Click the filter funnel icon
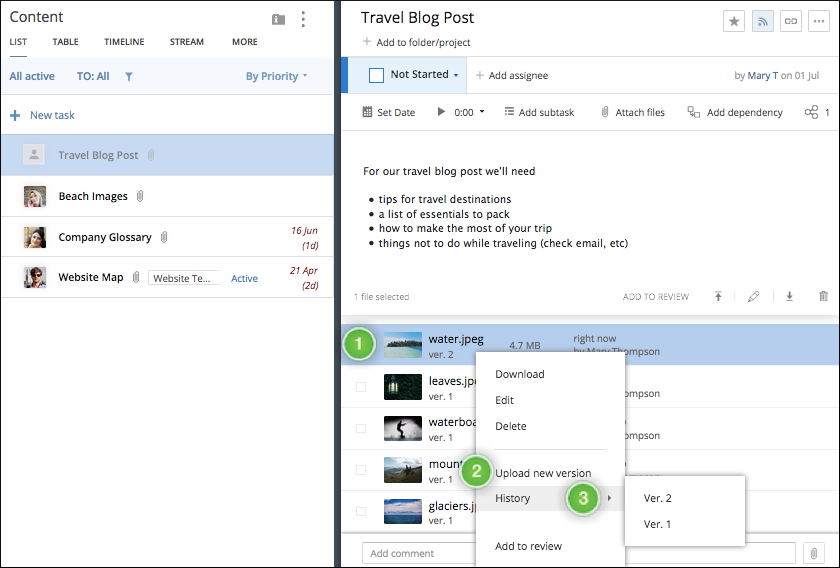Viewport: 840px width, 568px height. (x=129, y=77)
